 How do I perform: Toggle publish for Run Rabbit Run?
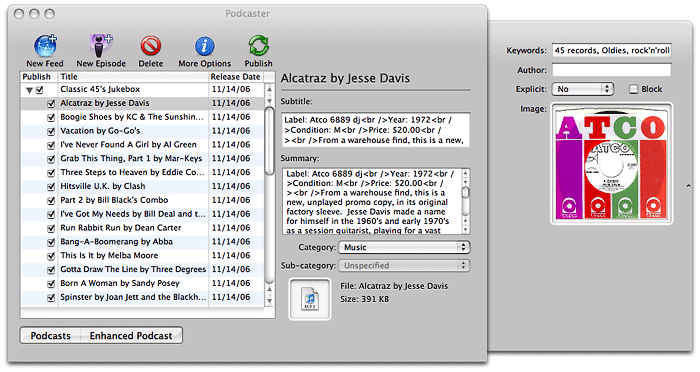tap(51, 228)
